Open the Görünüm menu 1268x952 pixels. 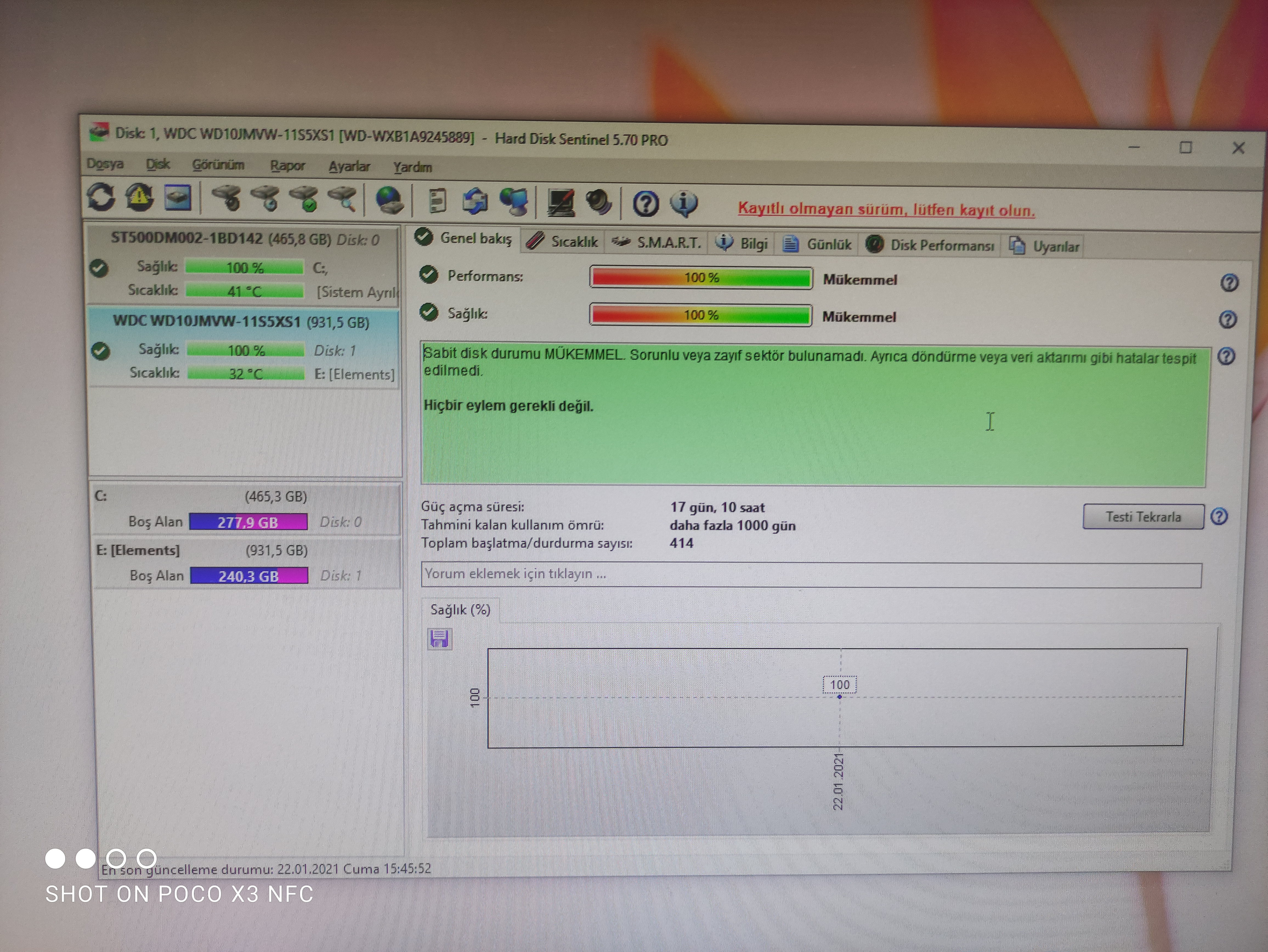point(218,165)
